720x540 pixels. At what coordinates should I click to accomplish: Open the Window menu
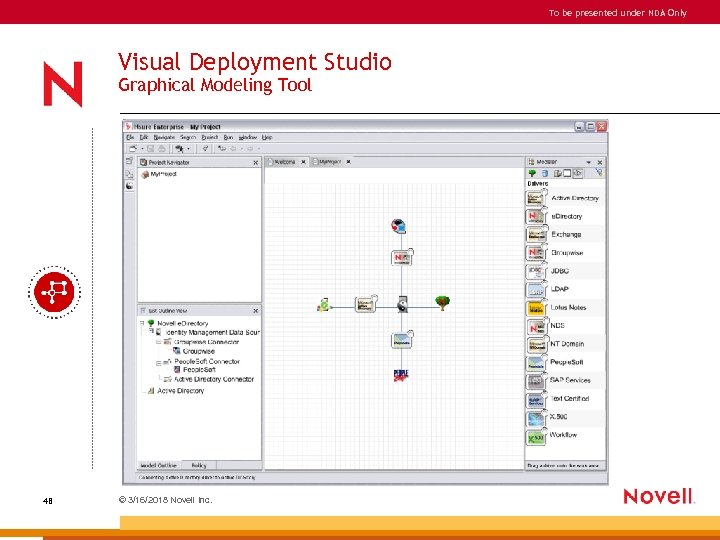pos(248,137)
